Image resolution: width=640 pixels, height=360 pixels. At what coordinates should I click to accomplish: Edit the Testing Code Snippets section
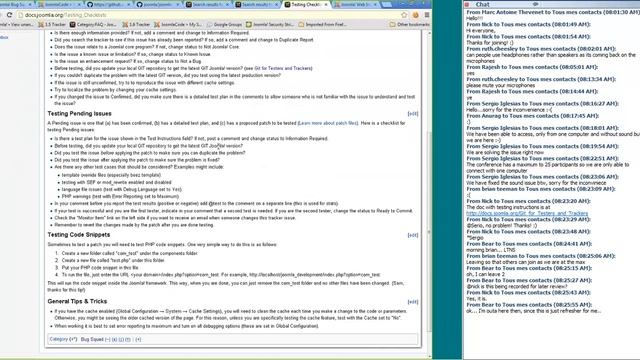(x=413, y=235)
